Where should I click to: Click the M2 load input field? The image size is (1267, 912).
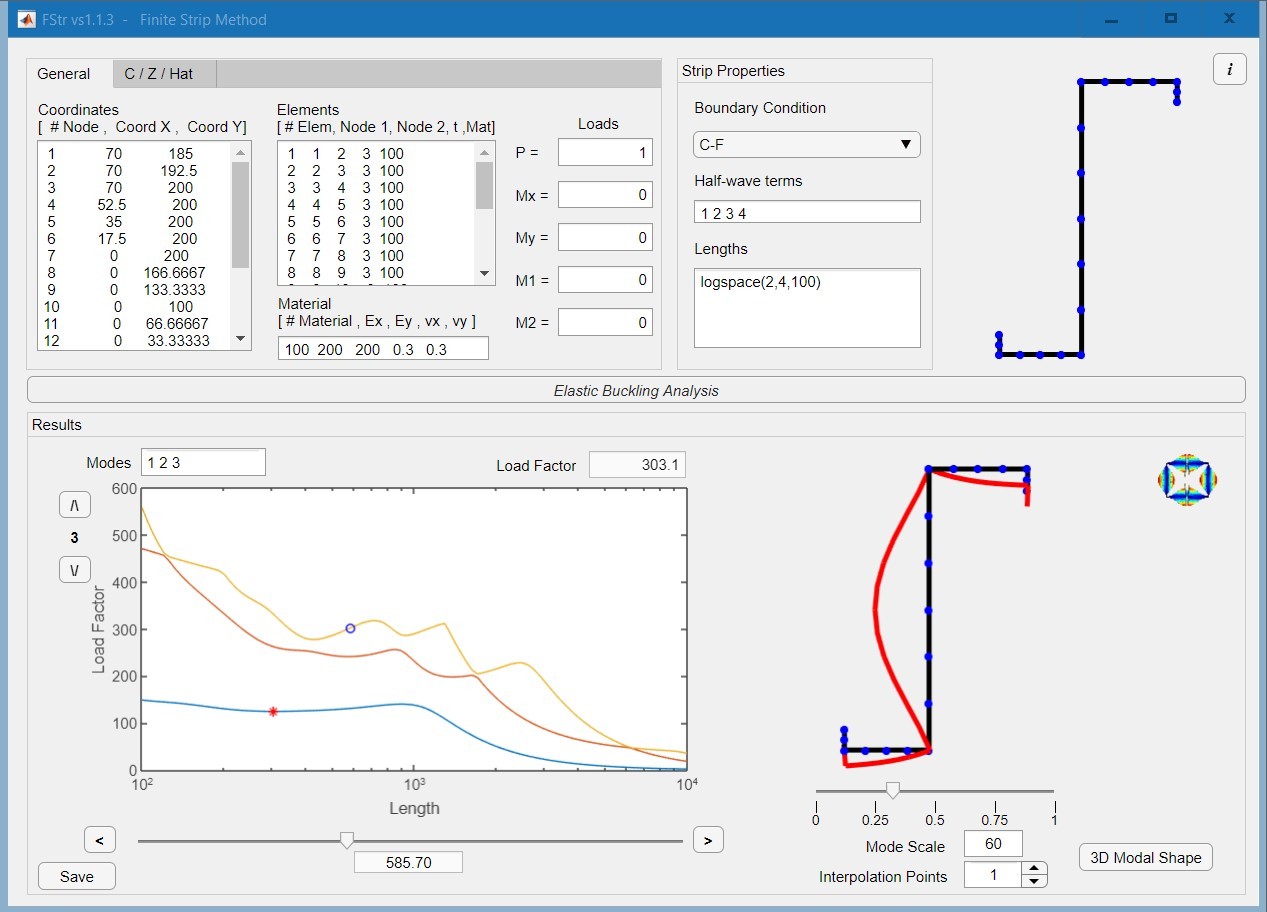point(605,322)
